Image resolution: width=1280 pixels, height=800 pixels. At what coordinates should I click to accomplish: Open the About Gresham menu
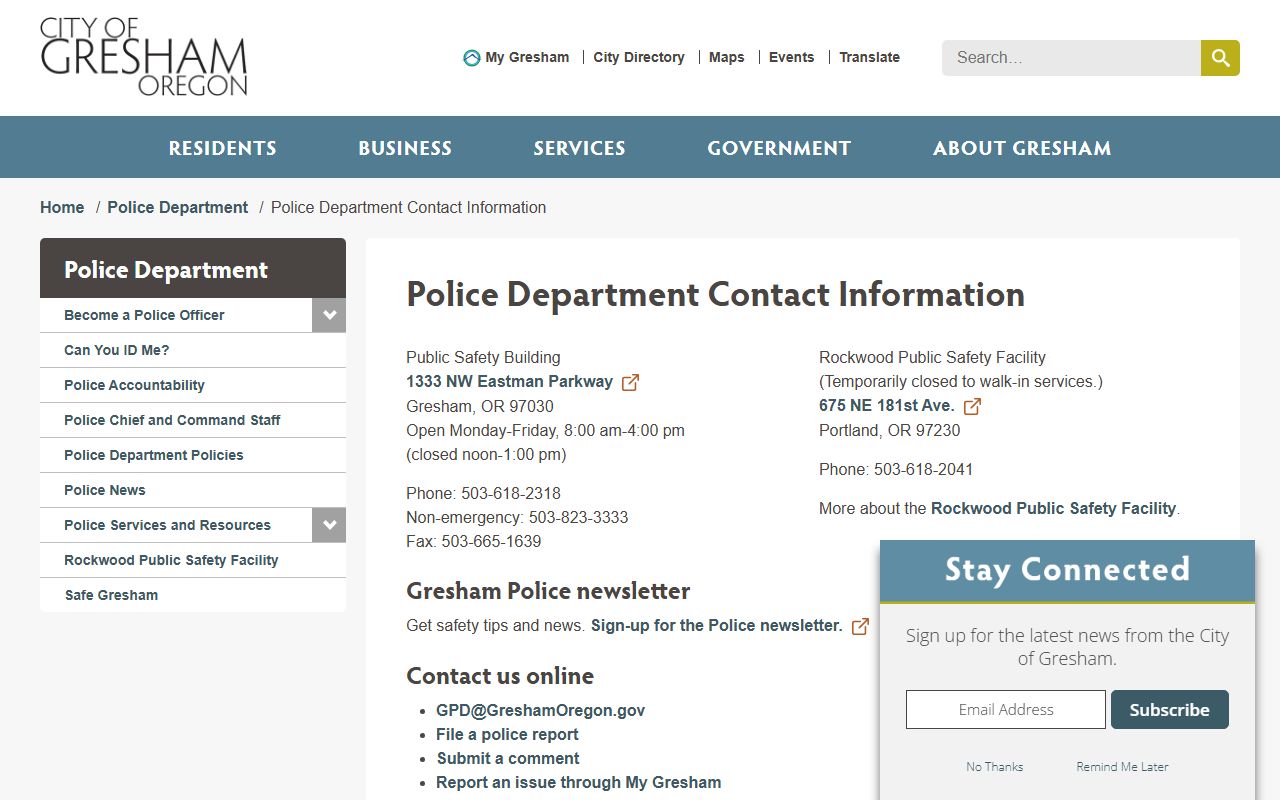[x=1022, y=148]
